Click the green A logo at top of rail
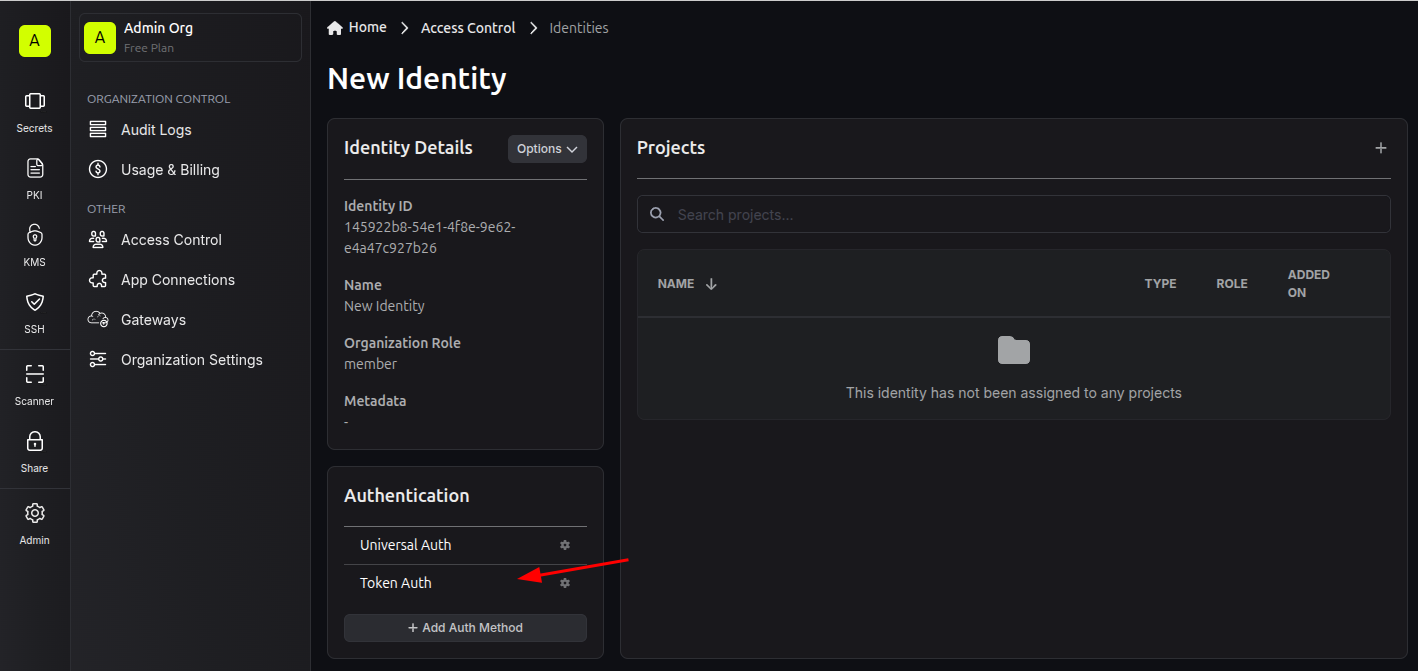1418x671 pixels. [35, 40]
